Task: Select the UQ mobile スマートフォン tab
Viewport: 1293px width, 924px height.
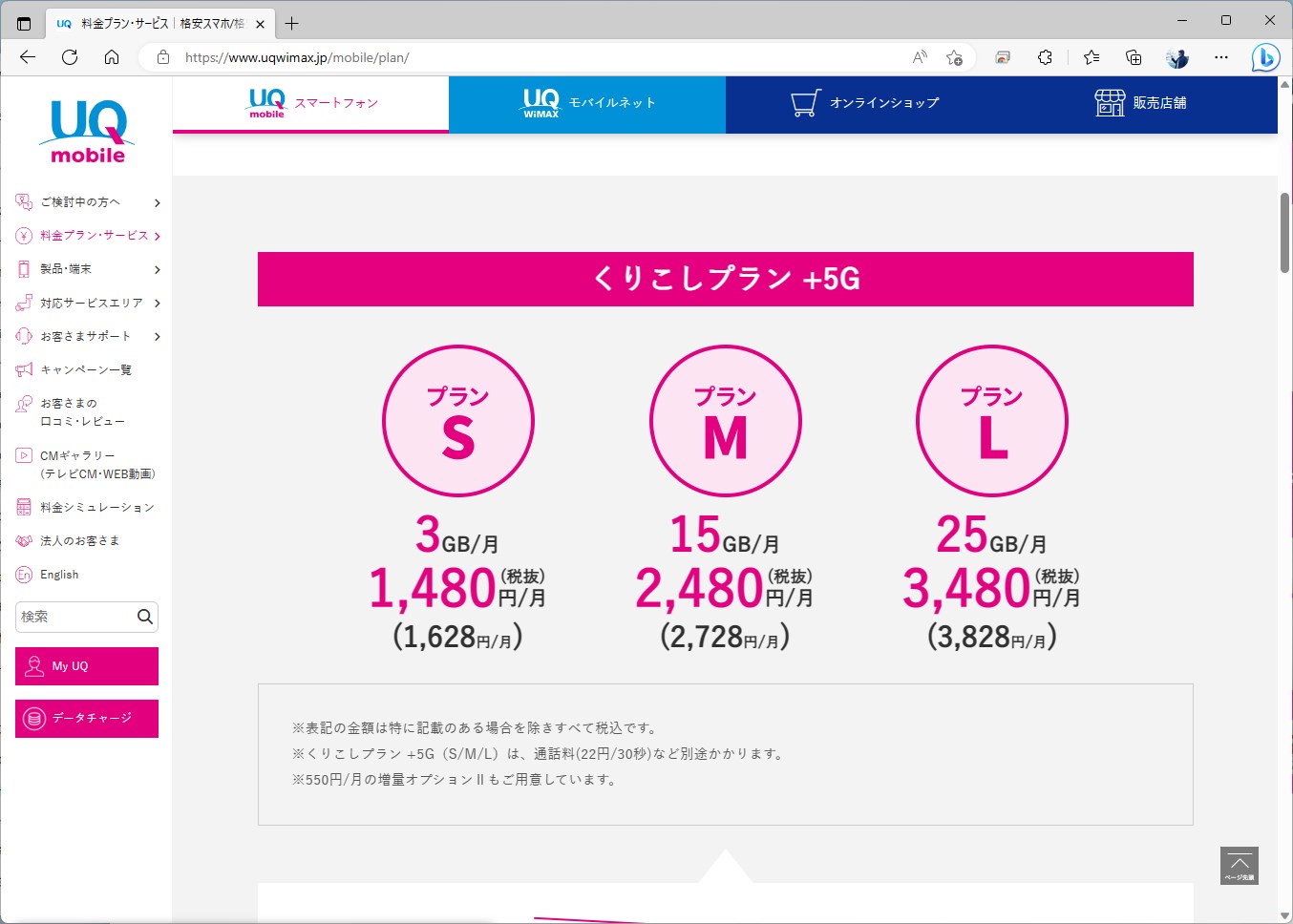Action: [309, 105]
